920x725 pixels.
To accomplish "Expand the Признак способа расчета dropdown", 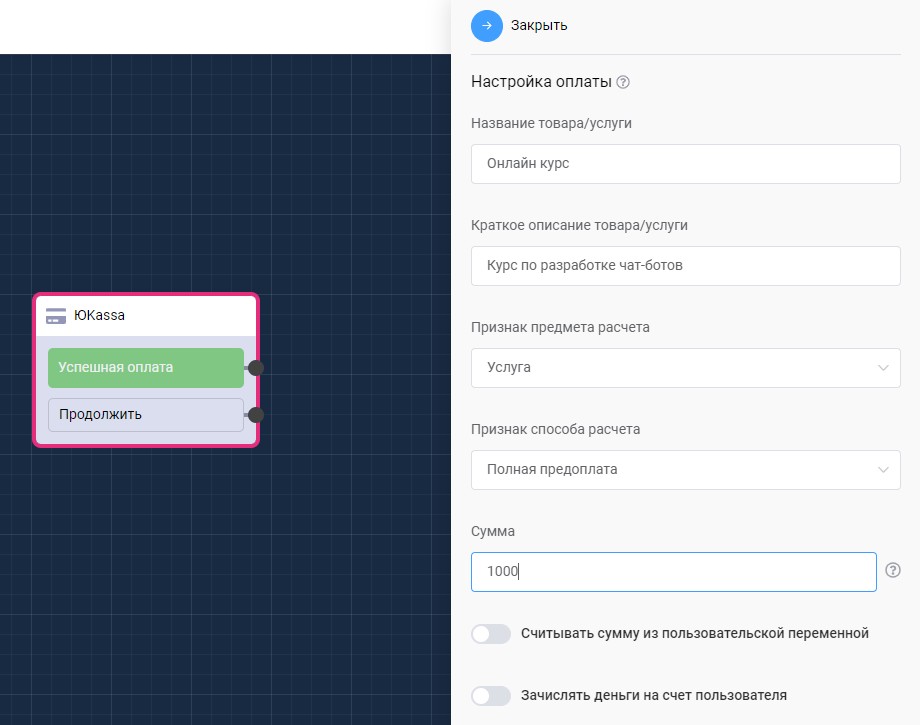I will click(x=685, y=470).
